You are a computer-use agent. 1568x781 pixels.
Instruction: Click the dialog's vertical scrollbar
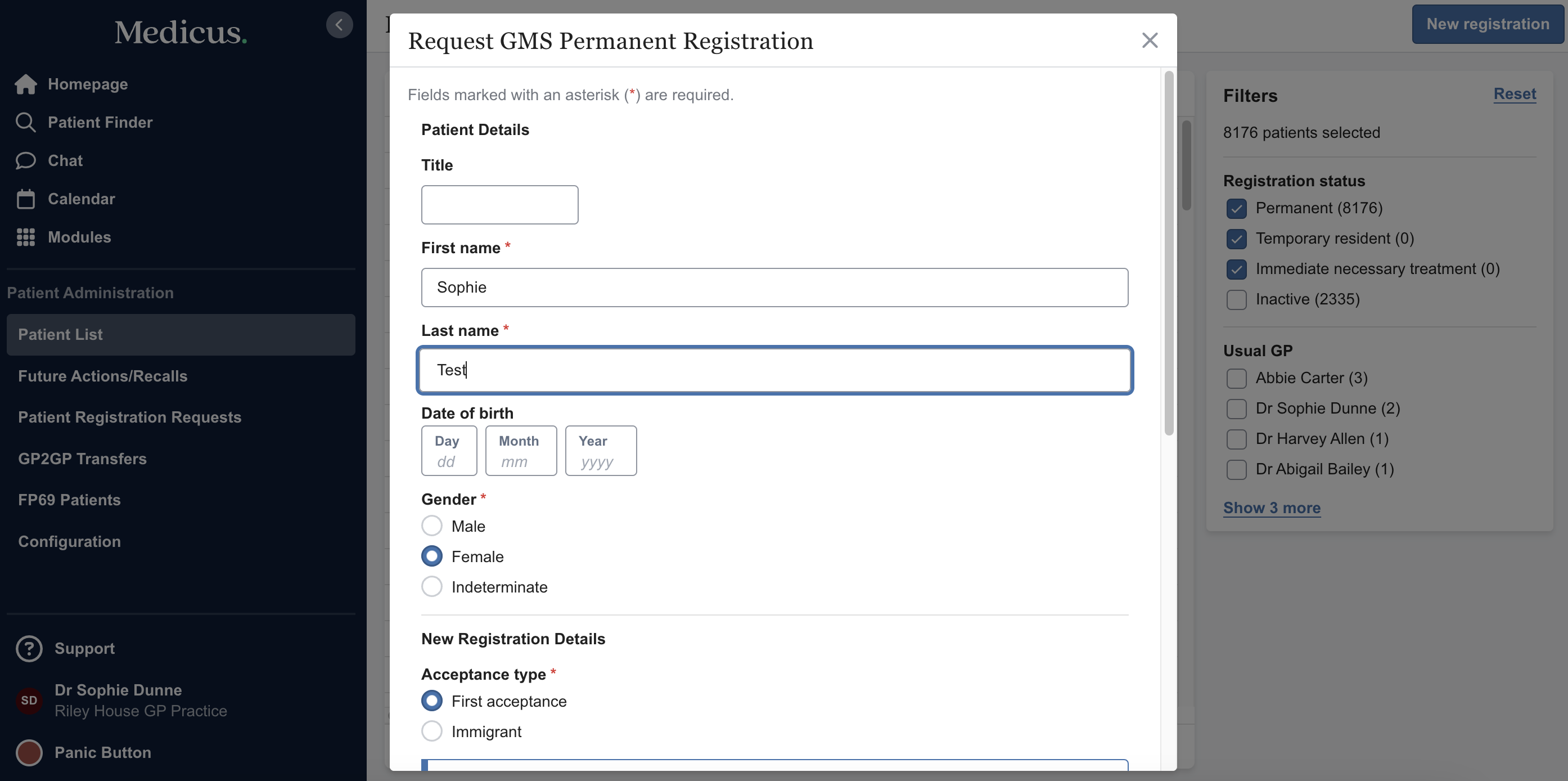point(1169,253)
